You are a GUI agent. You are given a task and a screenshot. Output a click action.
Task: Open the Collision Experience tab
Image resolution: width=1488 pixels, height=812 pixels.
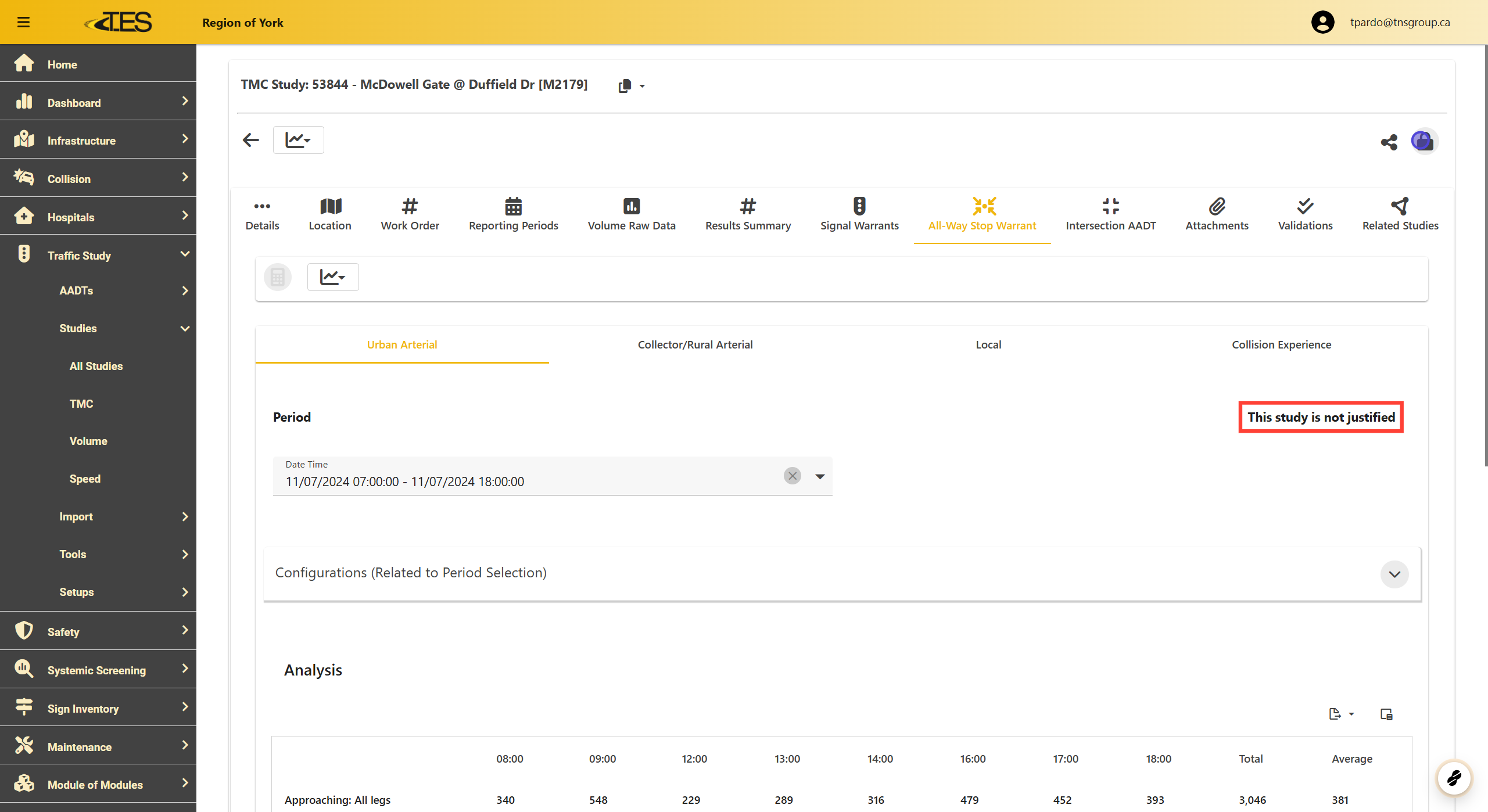tap(1281, 344)
